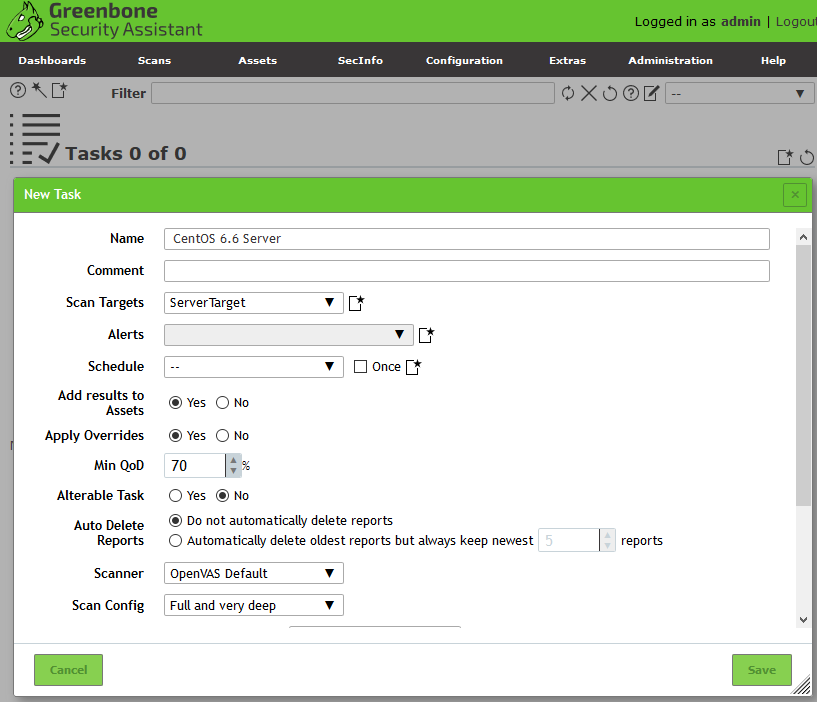Screen dimensions: 817x702
Task: Open the Help menu
Action: tap(773, 60)
